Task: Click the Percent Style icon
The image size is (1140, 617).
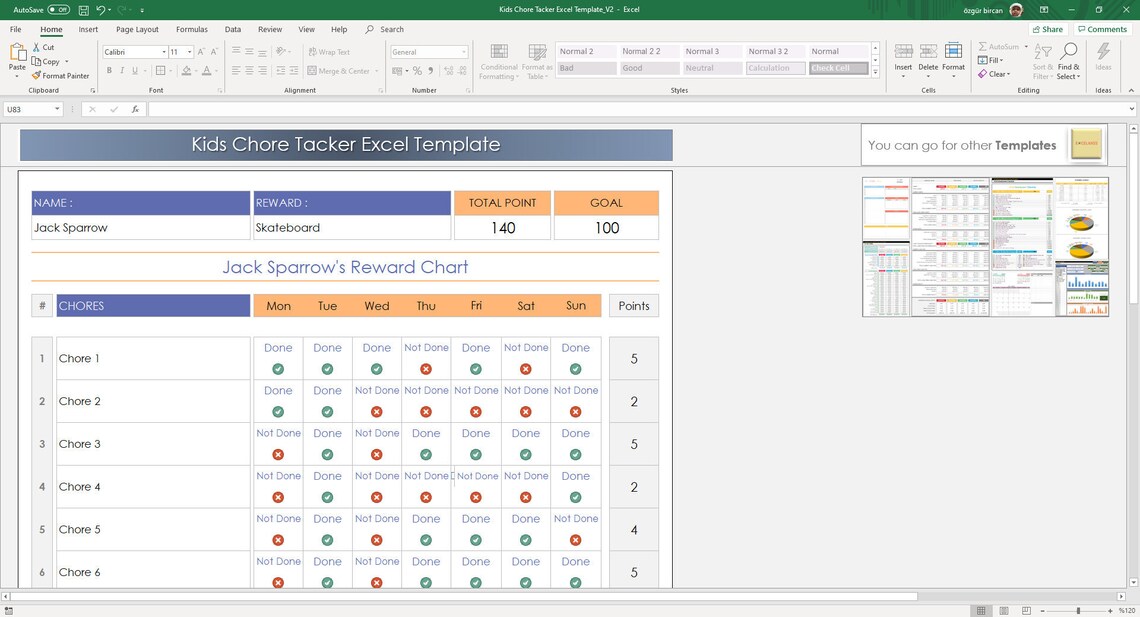Action: pyautogui.click(x=417, y=71)
